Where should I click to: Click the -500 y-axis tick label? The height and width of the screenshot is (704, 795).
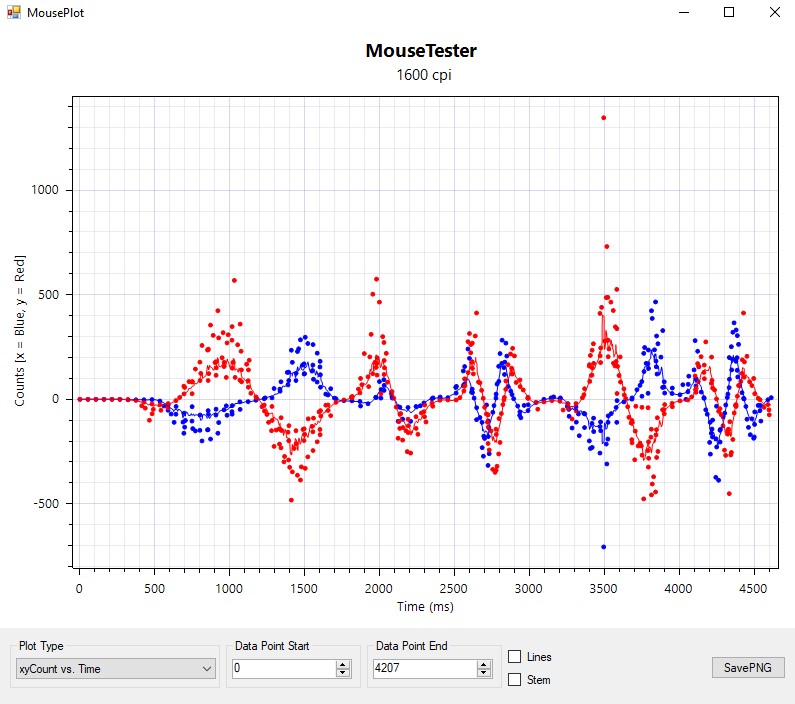[46, 503]
